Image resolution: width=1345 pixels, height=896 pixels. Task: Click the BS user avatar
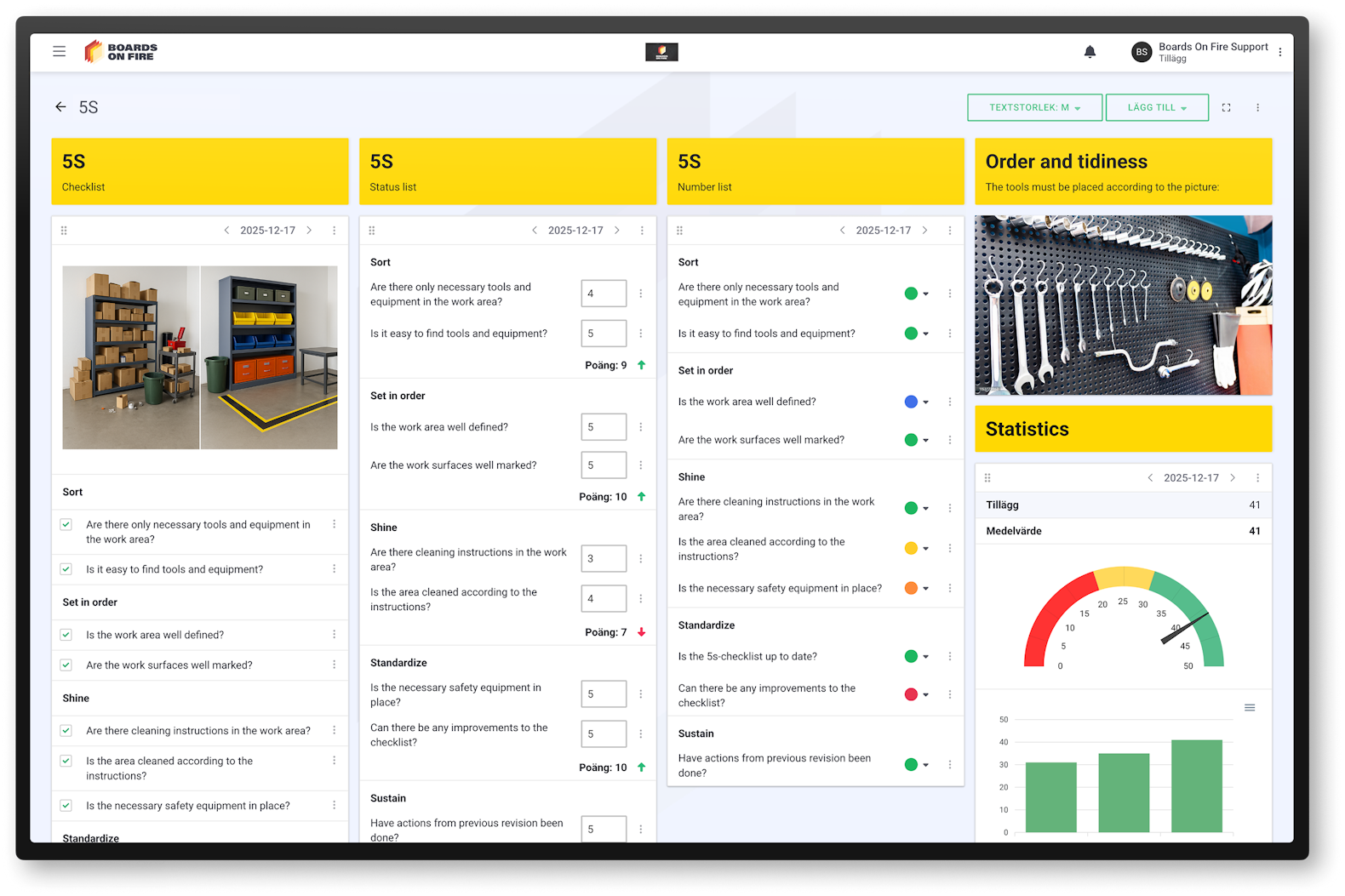tap(1142, 52)
